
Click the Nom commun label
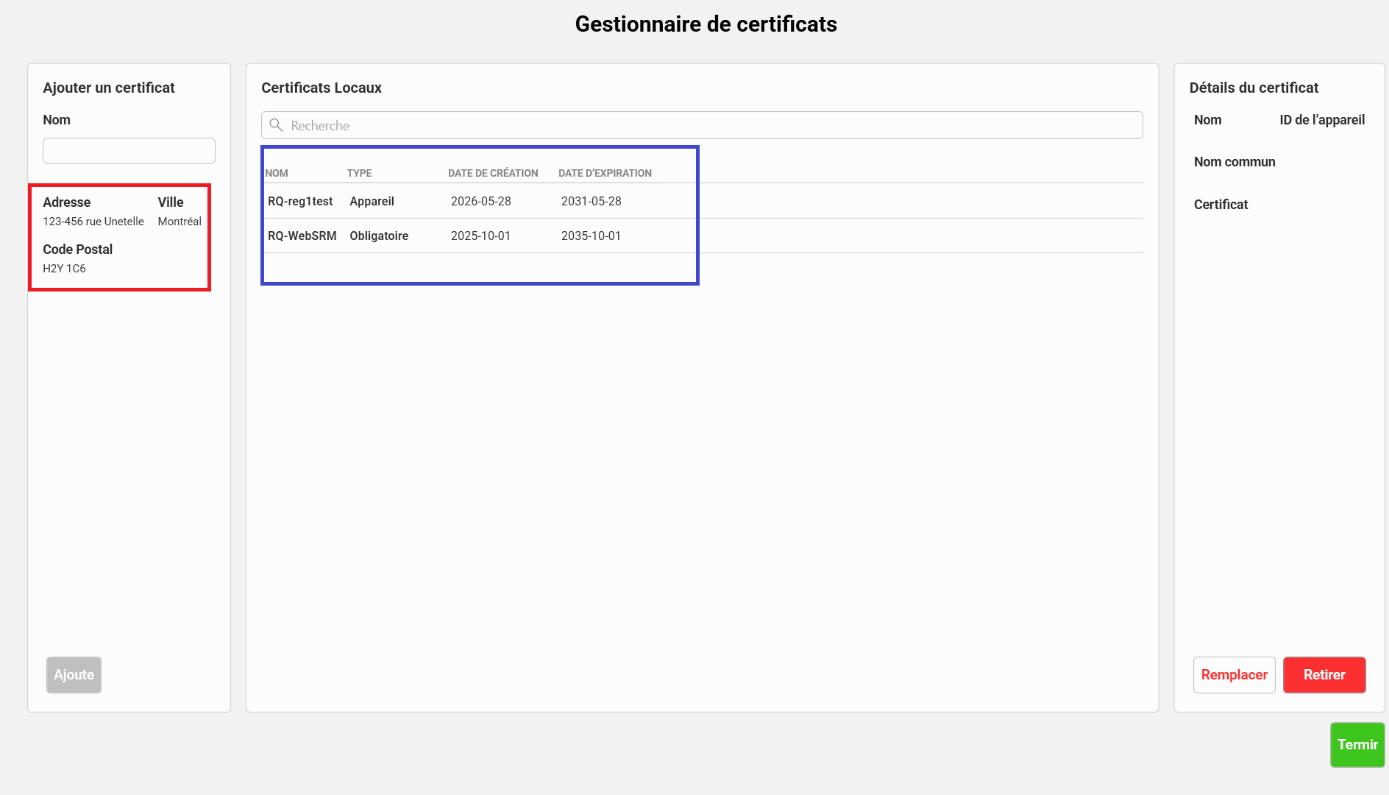(x=1235, y=162)
